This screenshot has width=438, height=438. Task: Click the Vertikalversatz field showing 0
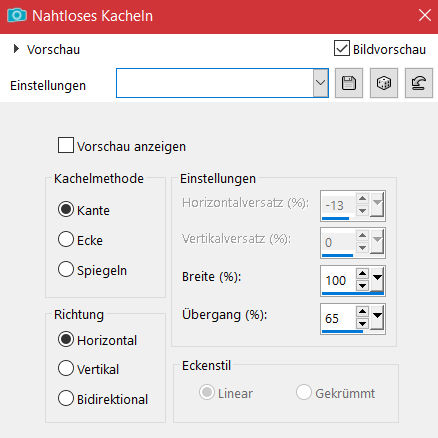pos(338,242)
